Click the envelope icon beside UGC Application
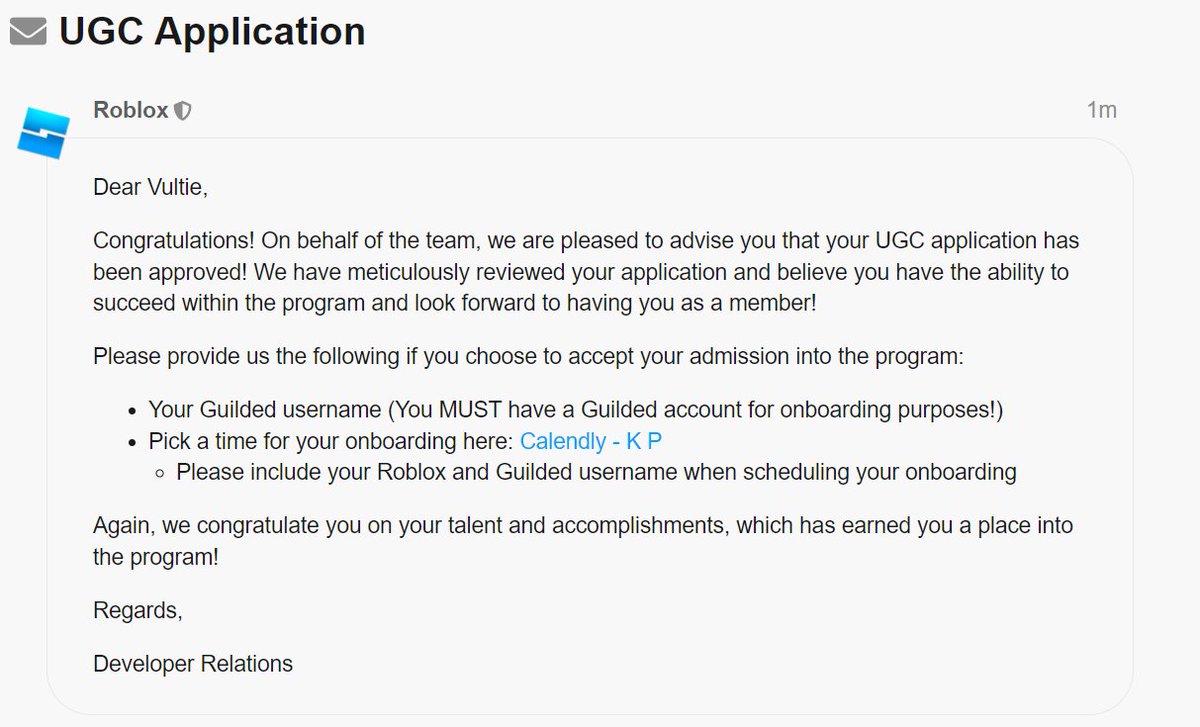 click(x=28, y=32)
